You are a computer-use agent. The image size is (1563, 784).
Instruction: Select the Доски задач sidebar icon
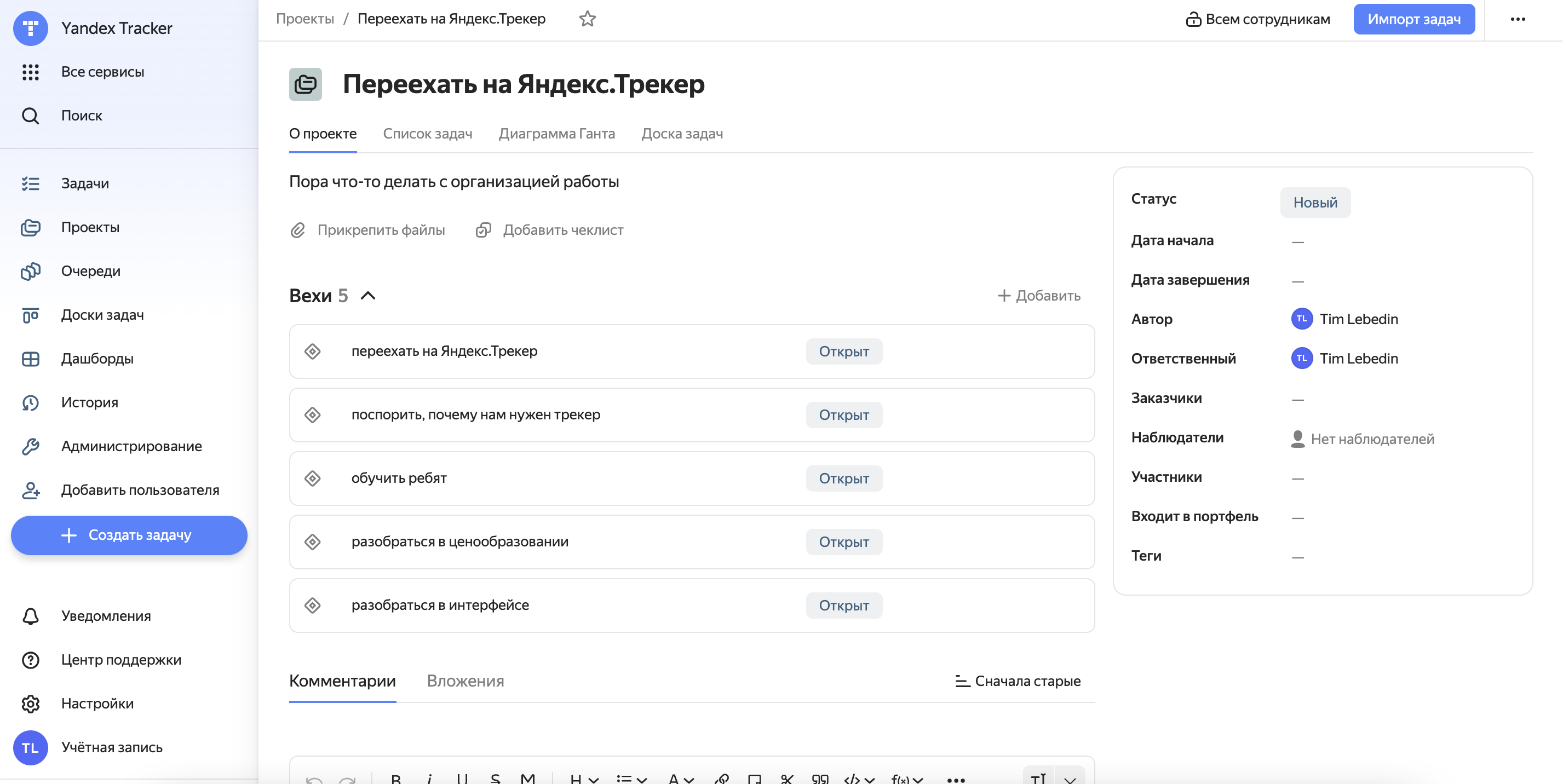pos(31,315)
